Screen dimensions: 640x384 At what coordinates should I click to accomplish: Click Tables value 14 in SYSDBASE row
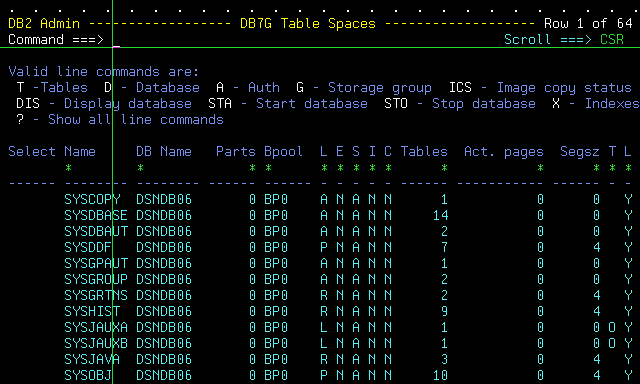(x=440, y=215)
